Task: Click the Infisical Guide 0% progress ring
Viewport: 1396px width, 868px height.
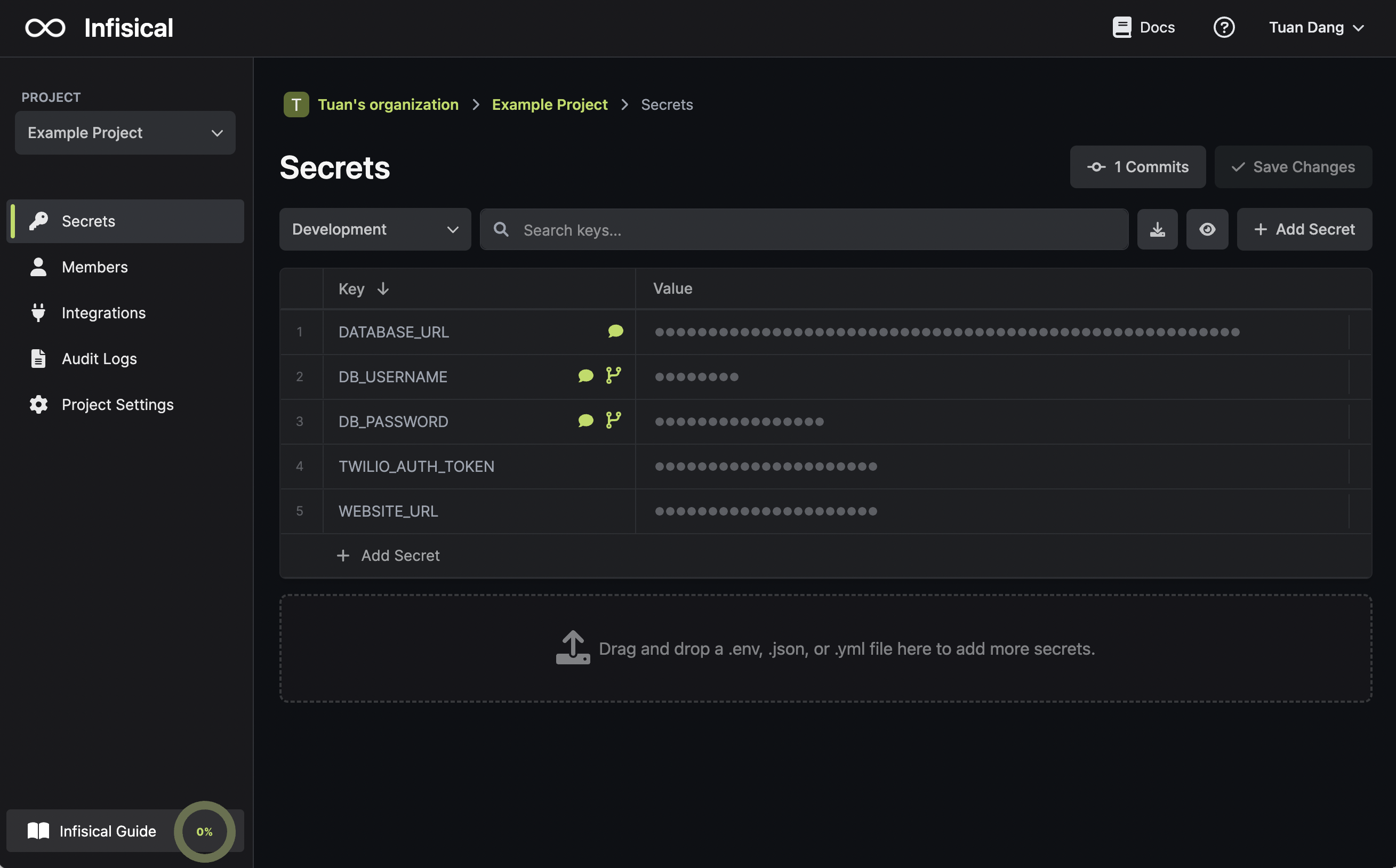Action: point(204,831)
